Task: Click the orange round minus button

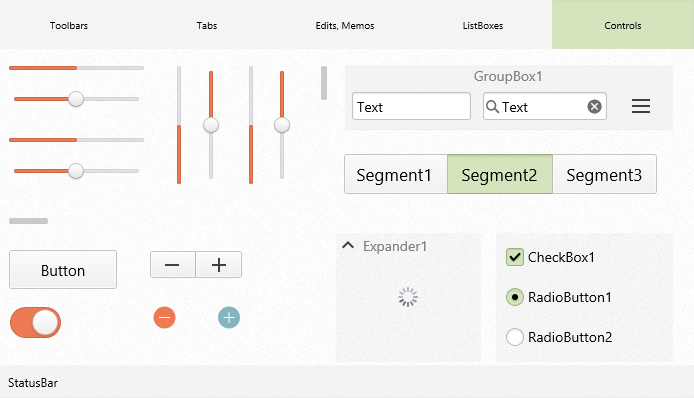Action: (165, 317)
